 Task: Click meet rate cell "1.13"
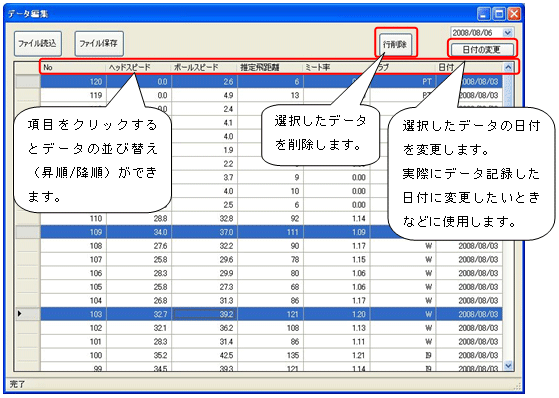(337, 328)
